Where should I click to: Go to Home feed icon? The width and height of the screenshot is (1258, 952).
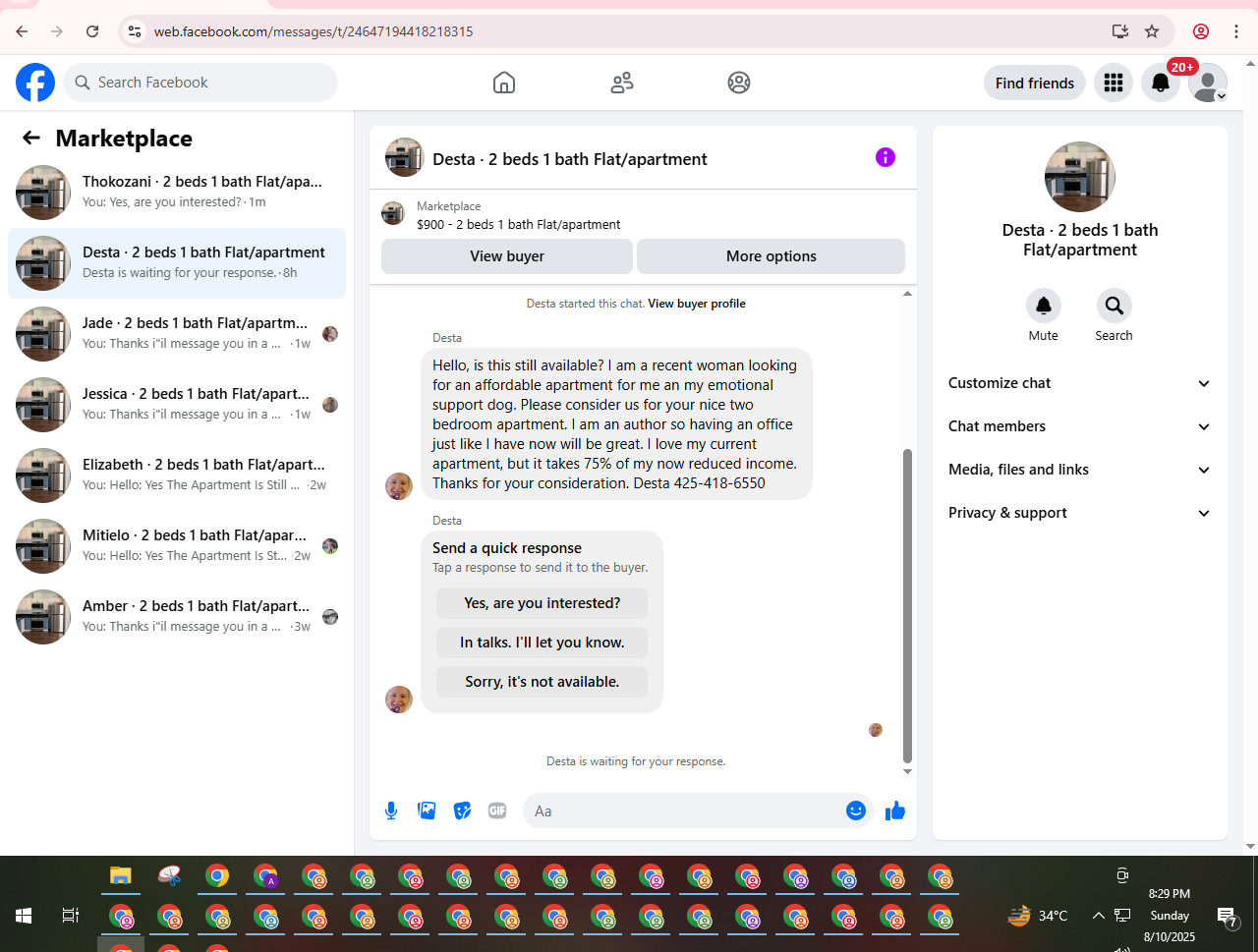pos(504,83)
